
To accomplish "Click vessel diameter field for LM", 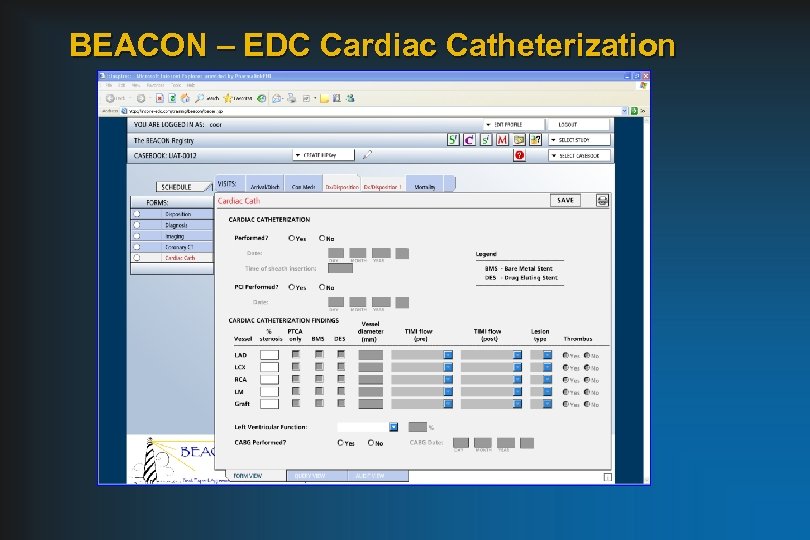I will 371,392.
